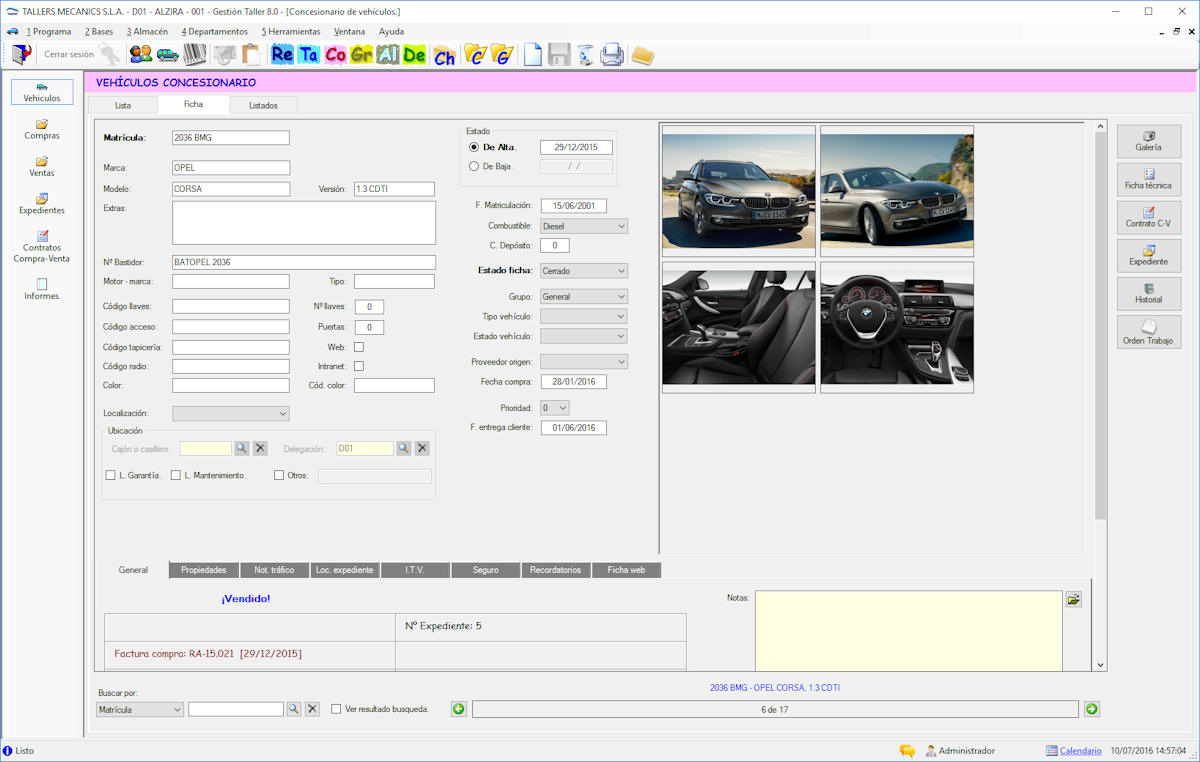Open the 'Ta' module icon
Screen dimensions: 1200x762
tap(308, 54)
